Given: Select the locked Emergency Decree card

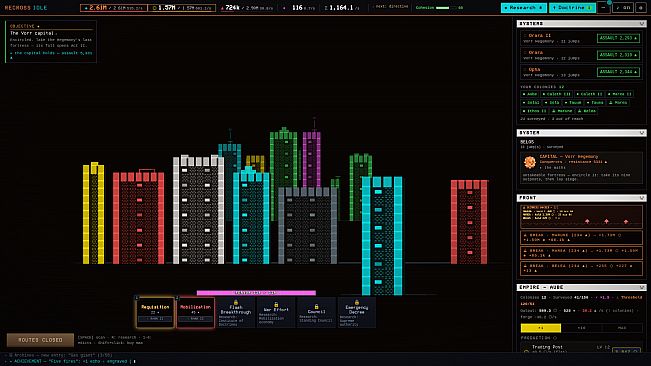Looking at the screenshot, I should [357, 312].
